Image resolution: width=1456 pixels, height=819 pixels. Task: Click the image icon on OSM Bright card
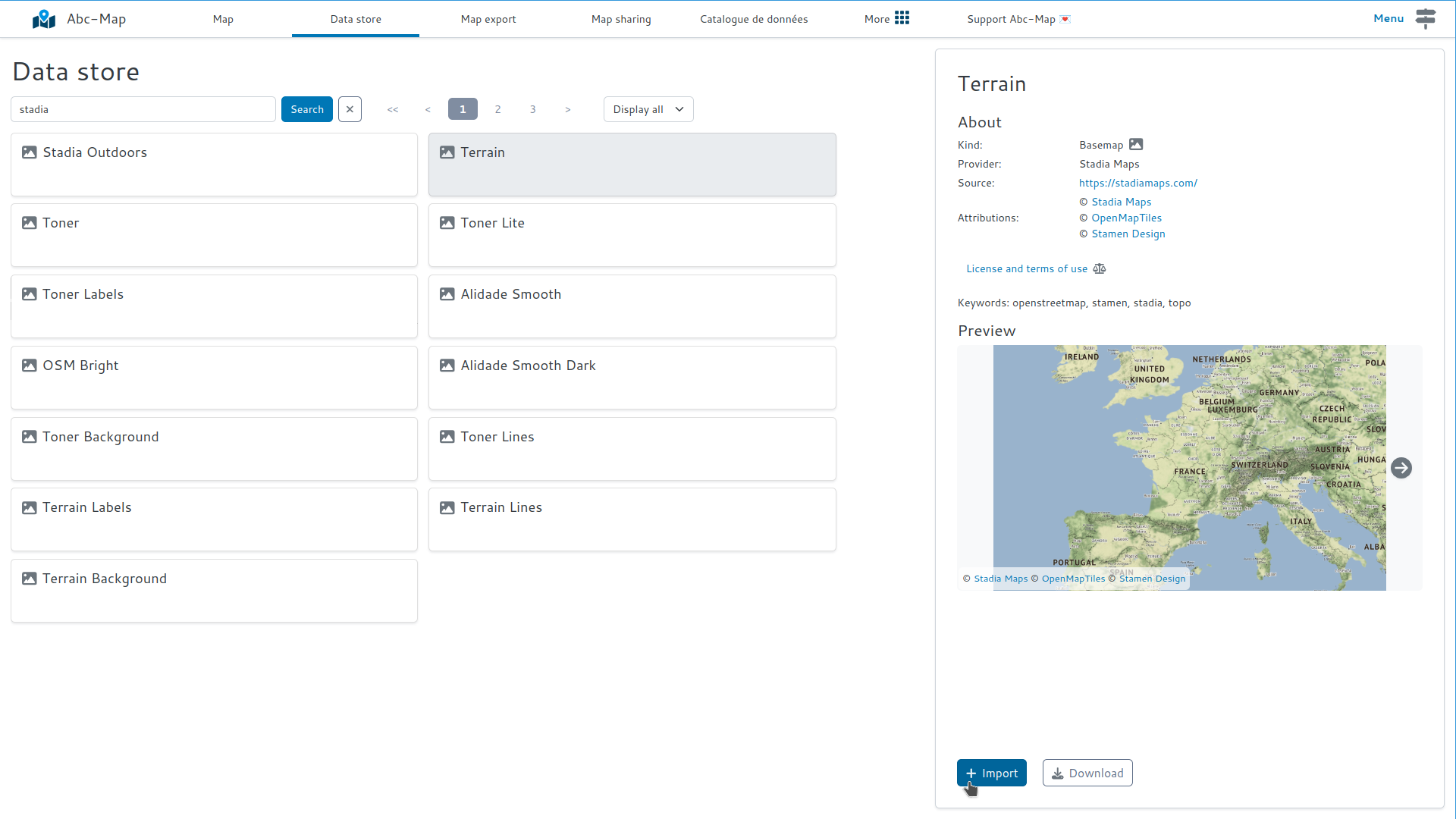[x=30, y=365]
